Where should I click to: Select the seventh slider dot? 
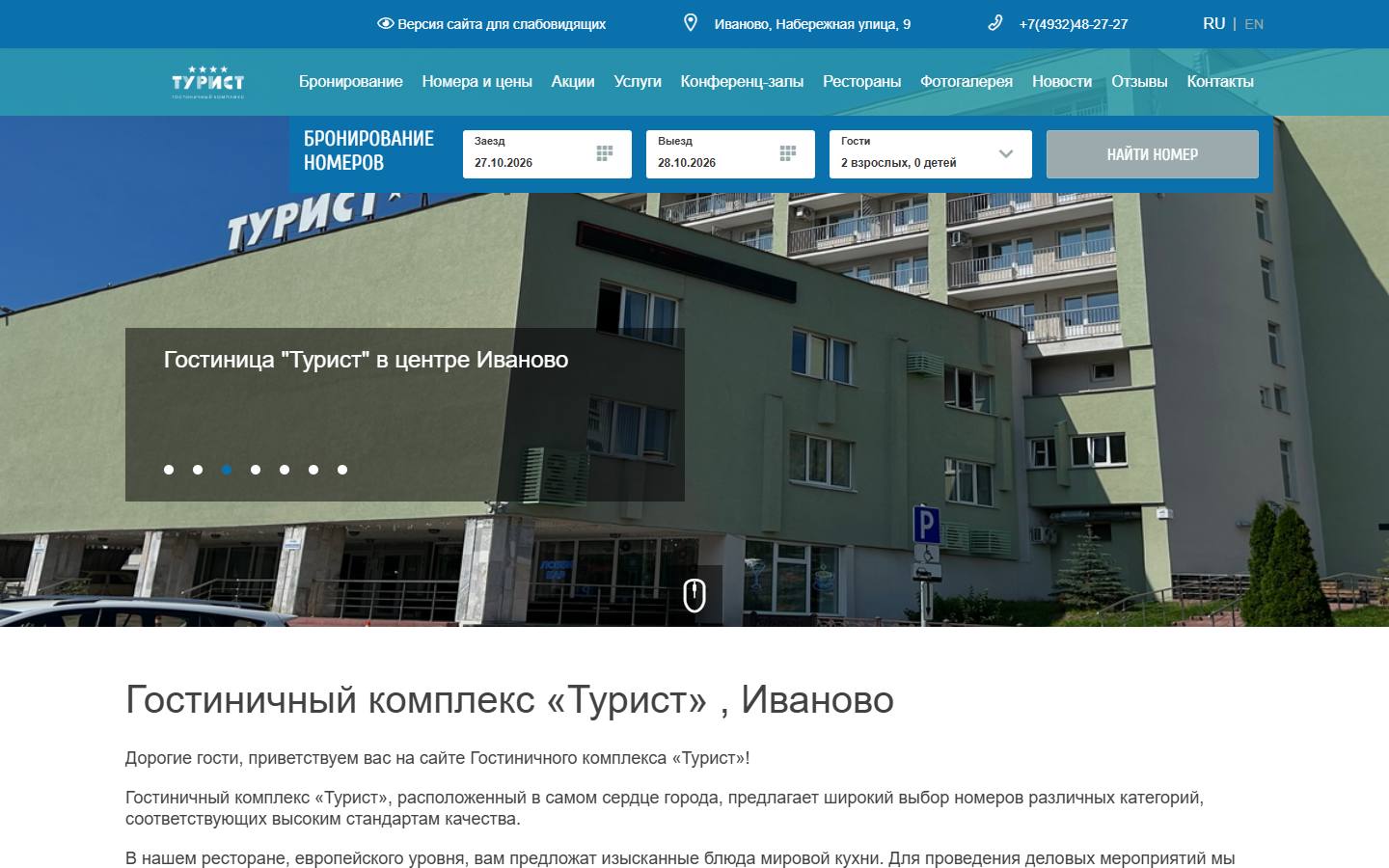pos(342,470)
